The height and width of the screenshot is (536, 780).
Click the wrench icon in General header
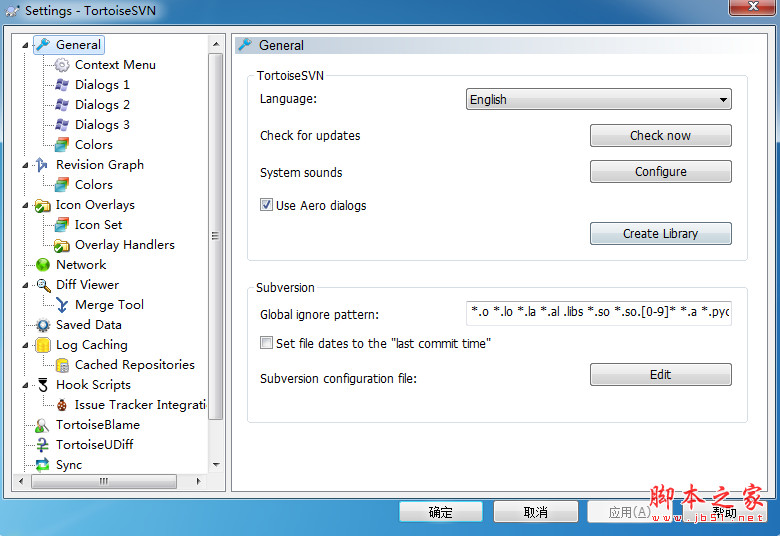[x=245, y=45]
